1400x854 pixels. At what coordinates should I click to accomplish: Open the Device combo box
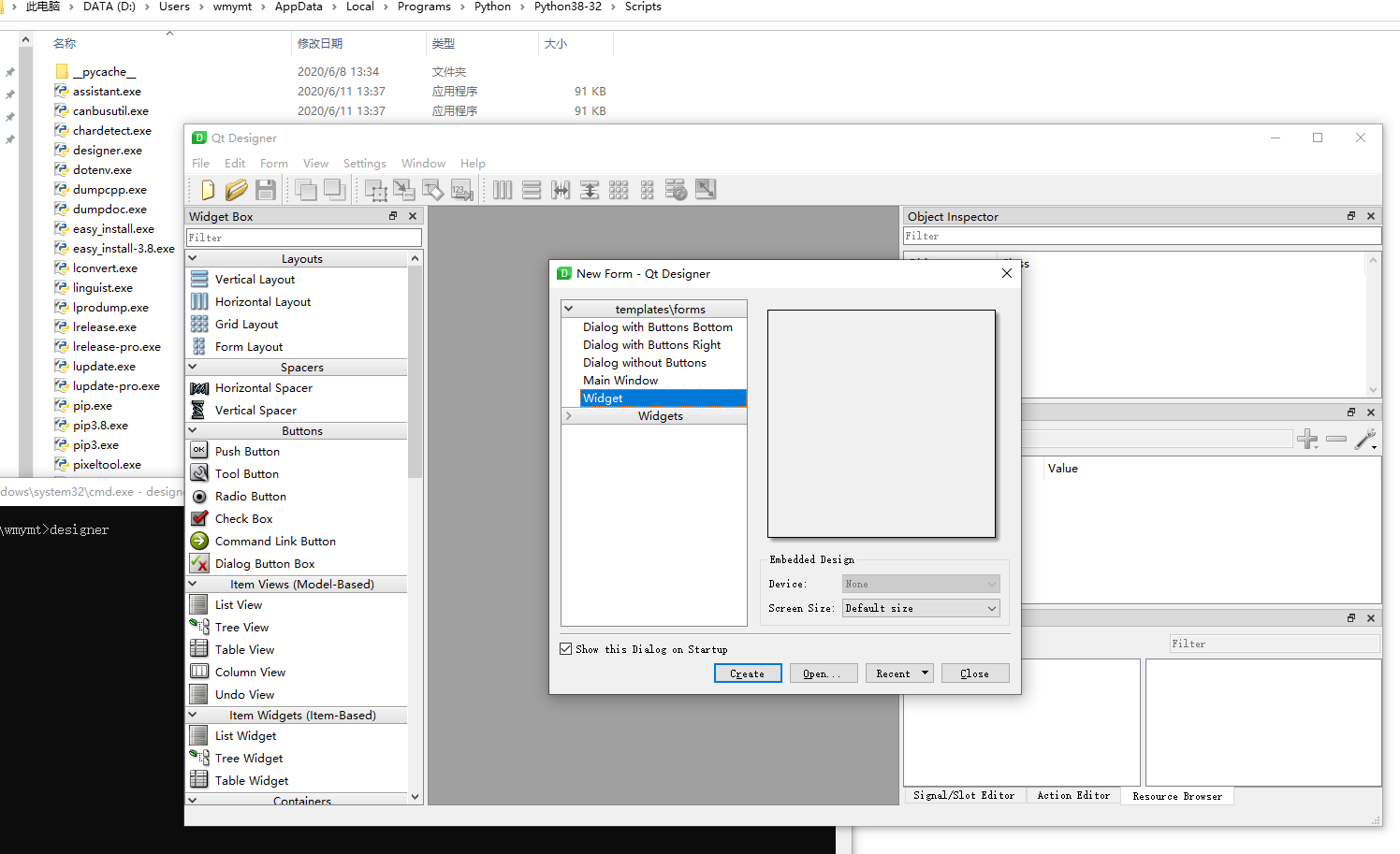click(921, 584)
